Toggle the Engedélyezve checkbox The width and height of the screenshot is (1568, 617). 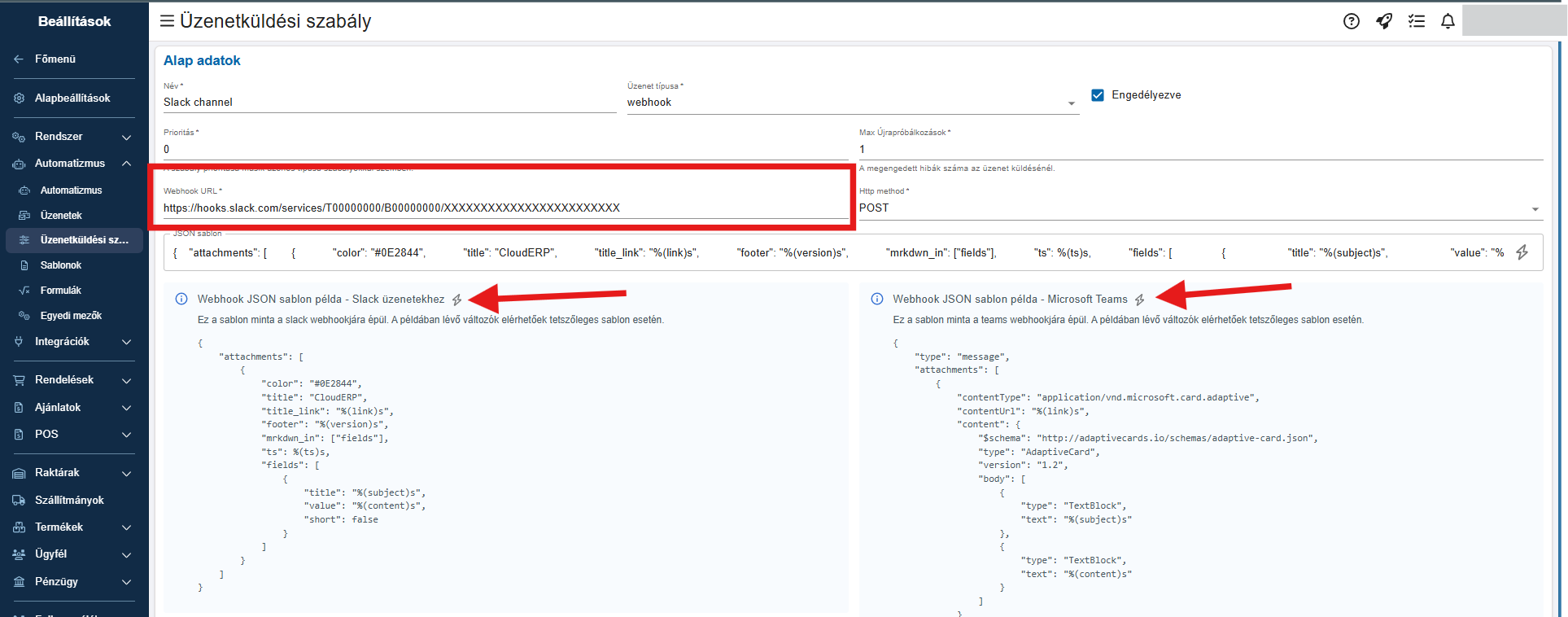click(1098, 95)
